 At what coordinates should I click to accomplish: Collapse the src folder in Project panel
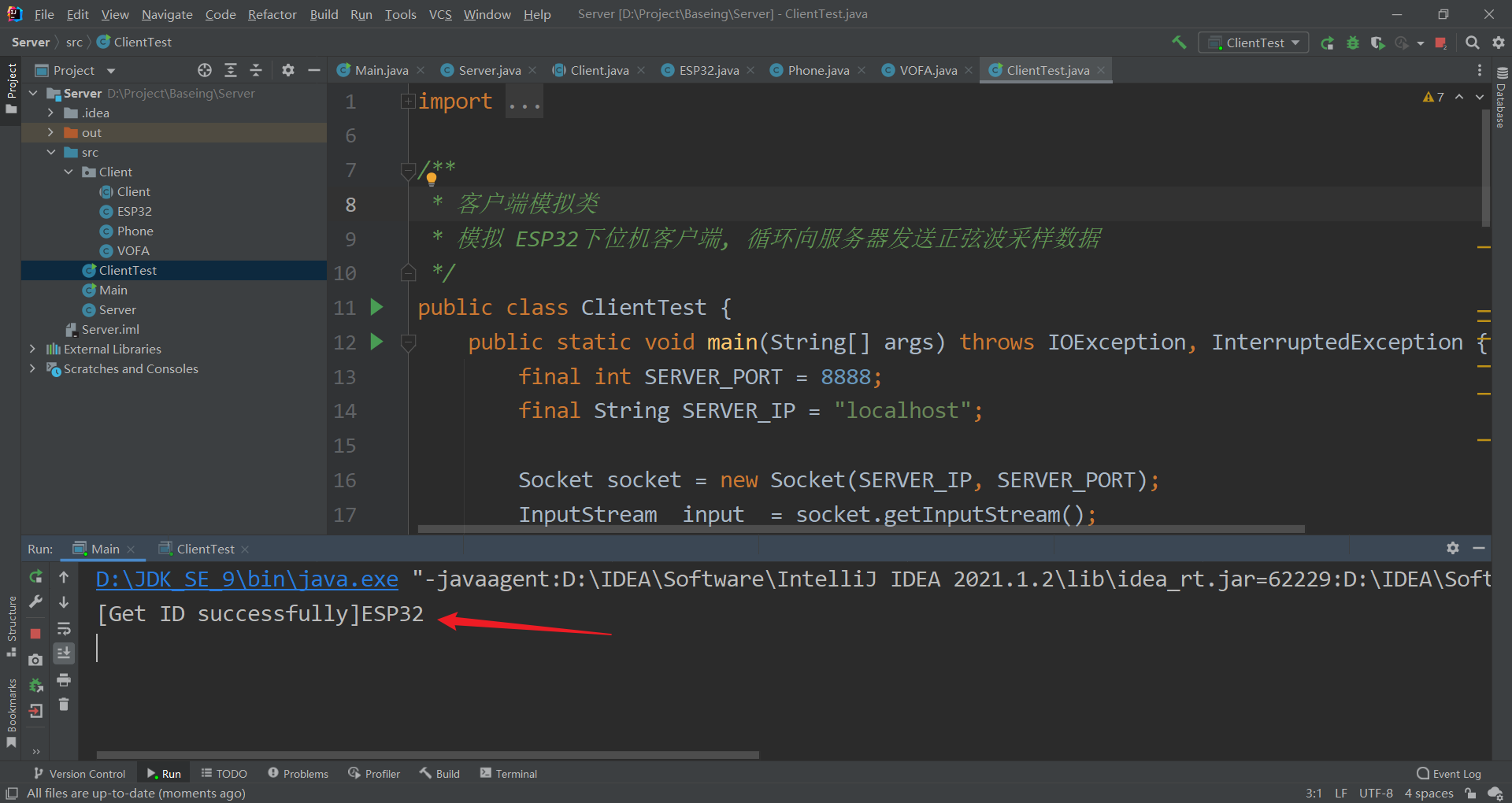tap(52, 152)
